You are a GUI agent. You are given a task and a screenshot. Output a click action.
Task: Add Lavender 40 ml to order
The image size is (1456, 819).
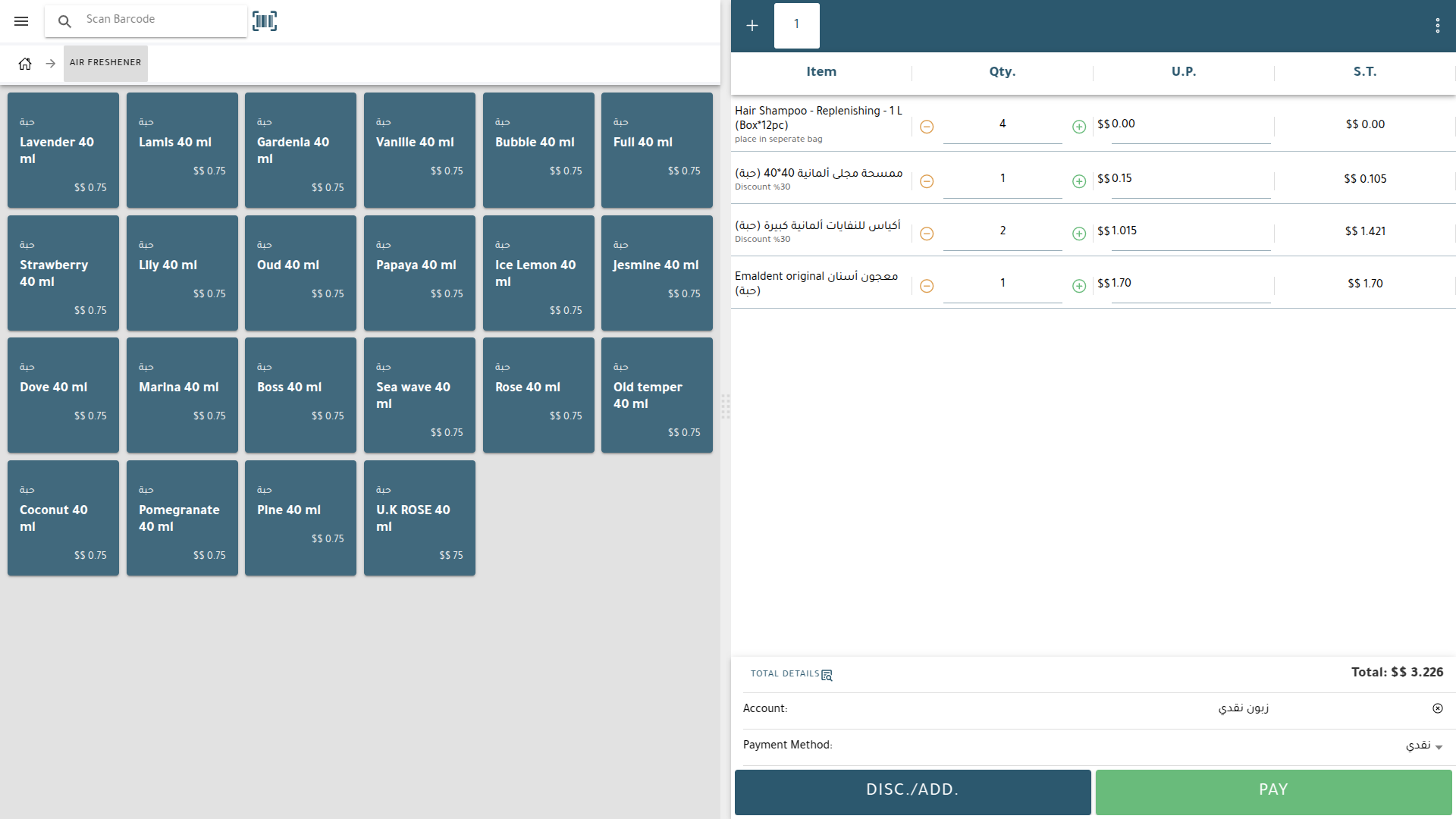63,150
